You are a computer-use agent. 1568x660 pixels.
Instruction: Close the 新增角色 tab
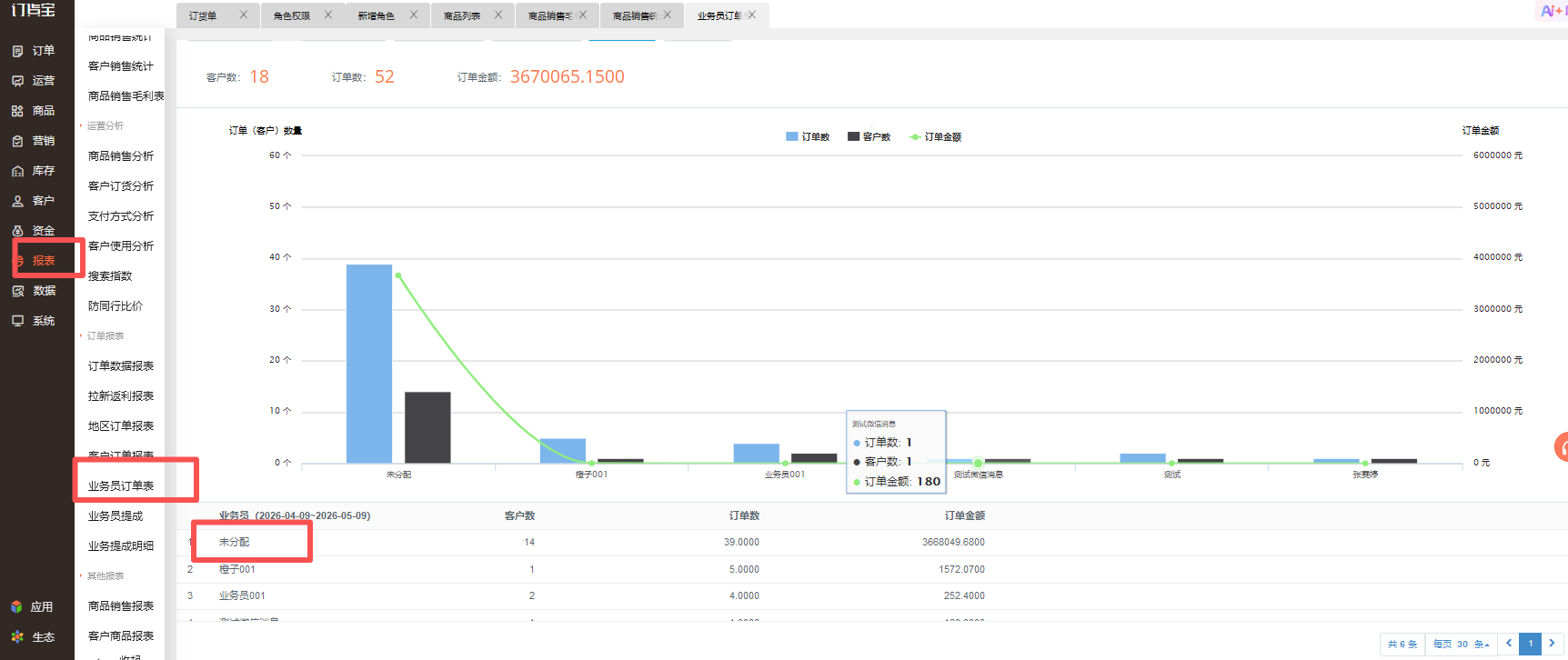(x=413, y=15)
